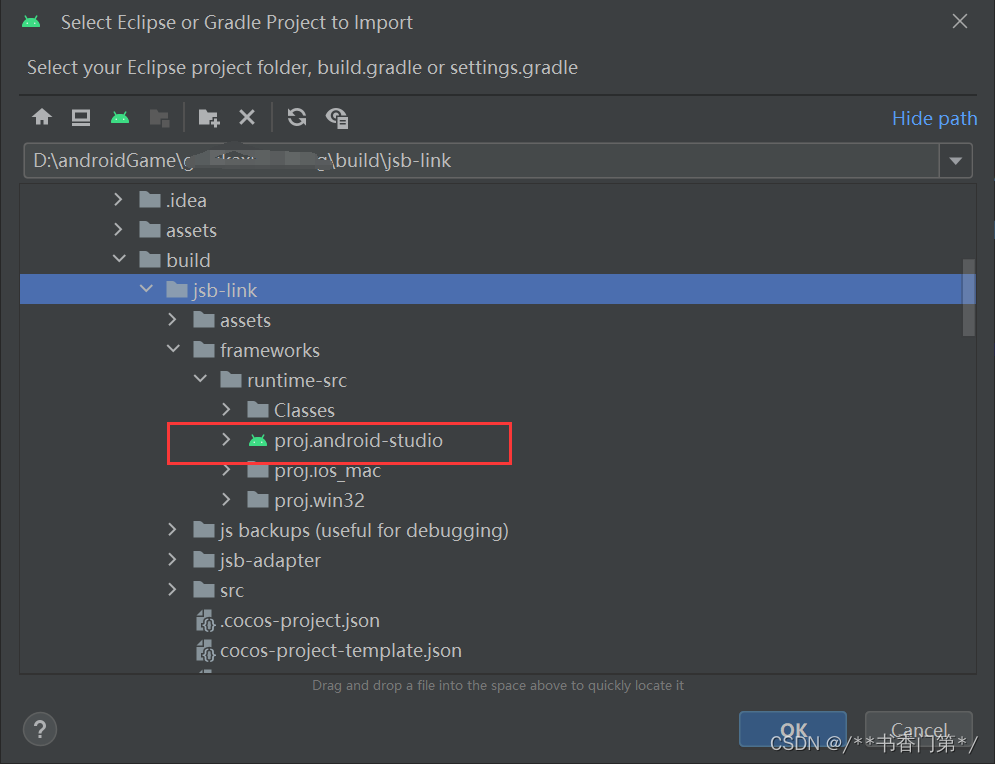995x764 pixels.
Task: Collapse the build folder chevron
Action: [119, 259]
